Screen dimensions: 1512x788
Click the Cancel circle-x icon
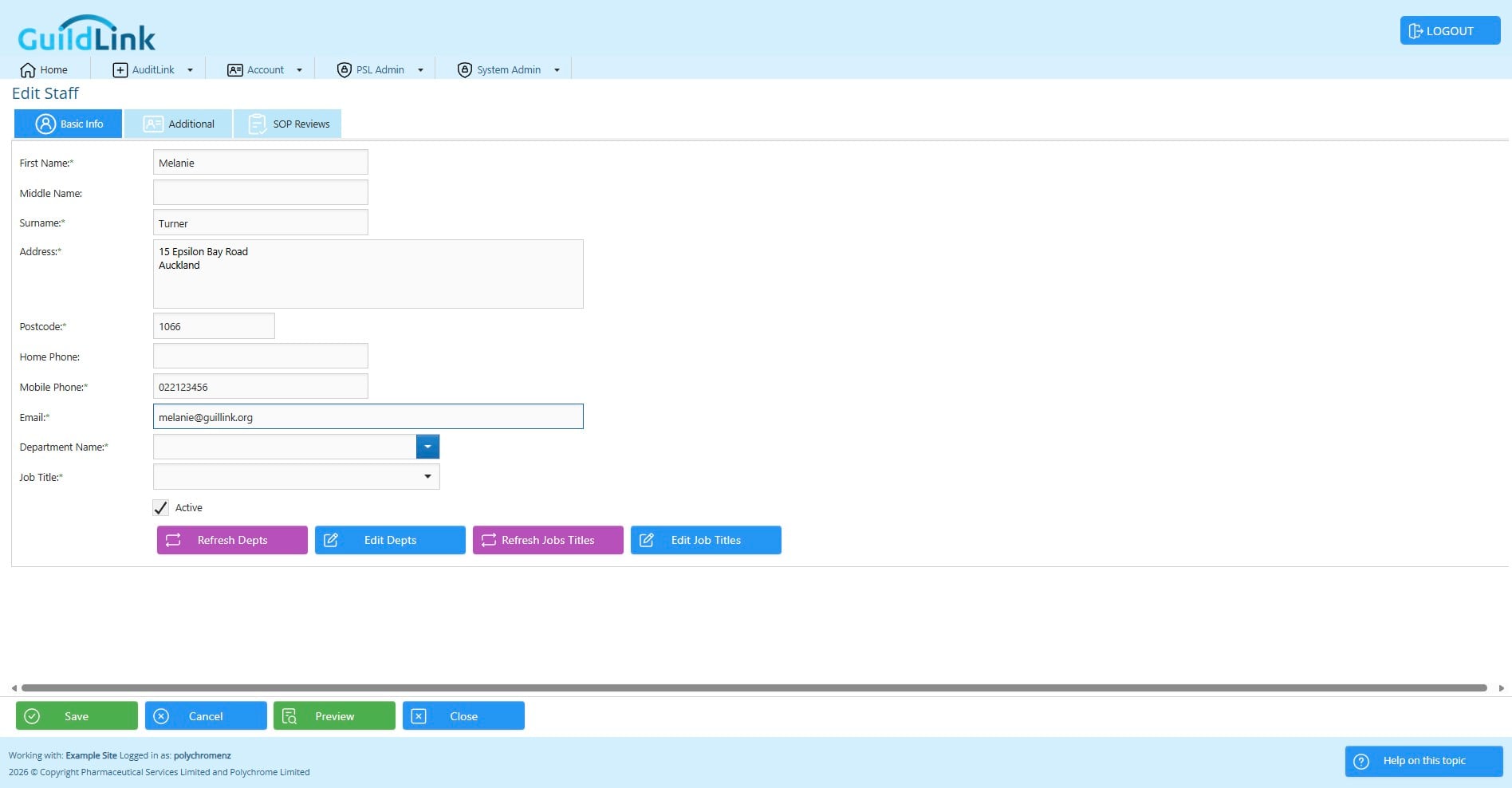click(161, 716)
